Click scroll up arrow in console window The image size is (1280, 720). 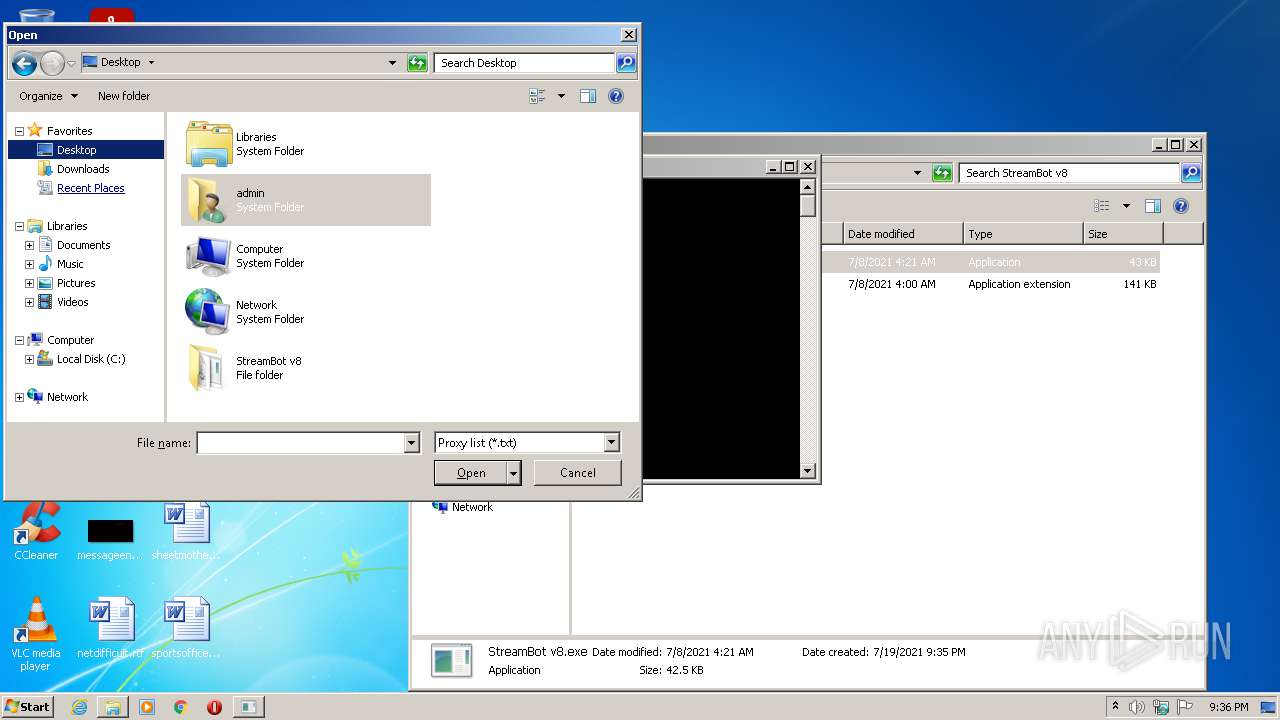[808, 186]
